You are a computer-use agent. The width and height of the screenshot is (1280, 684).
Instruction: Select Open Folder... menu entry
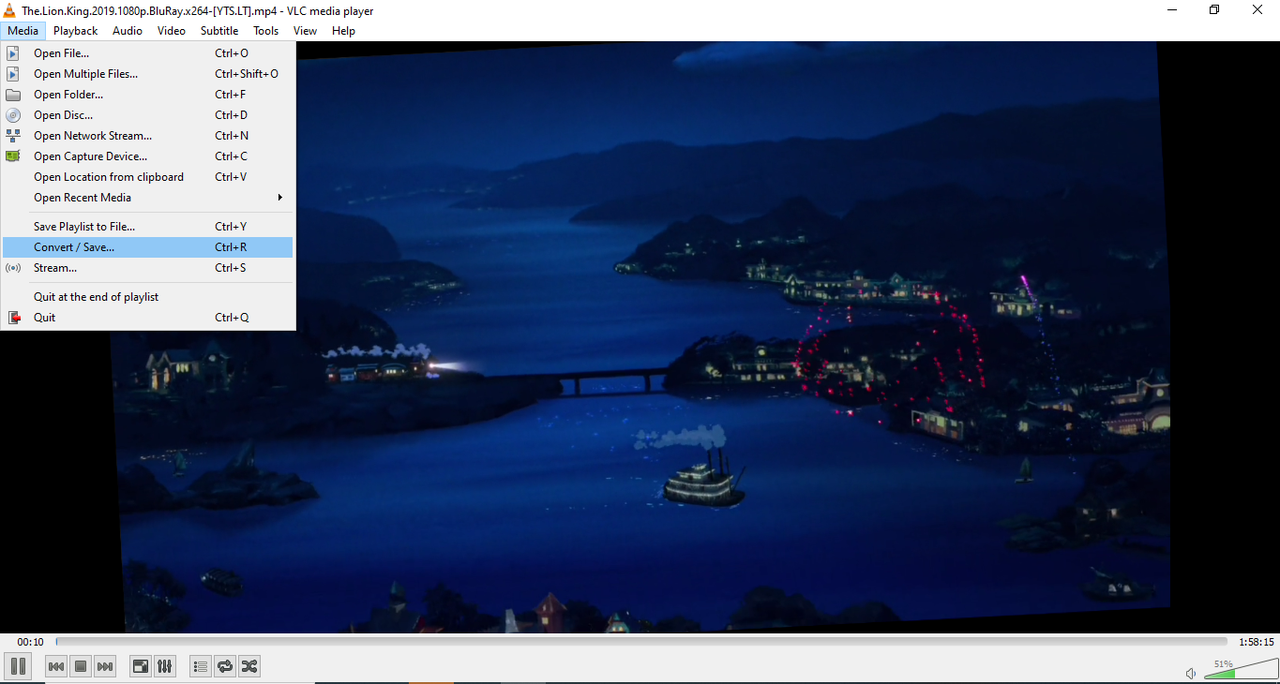pos(148,95)
